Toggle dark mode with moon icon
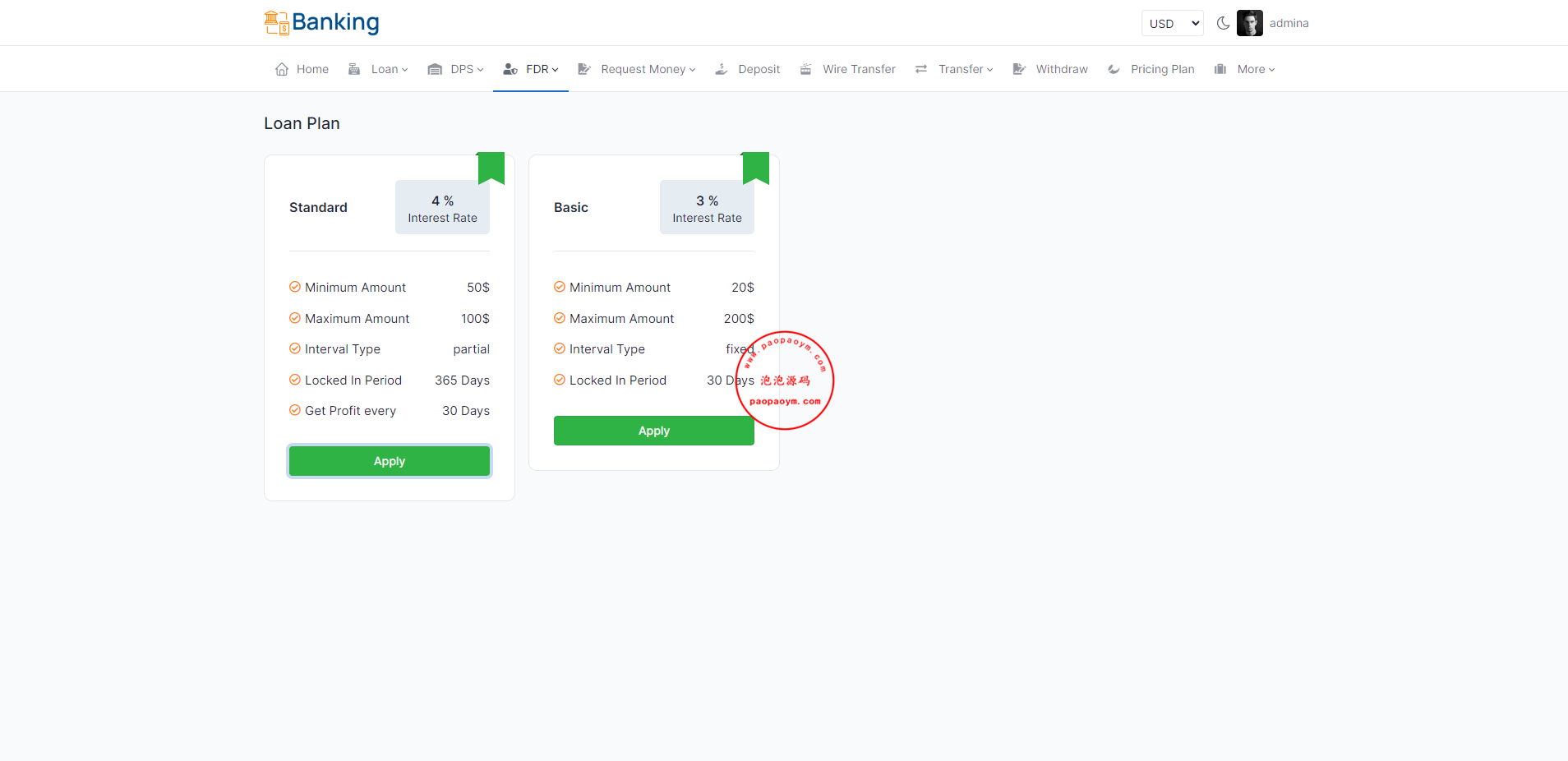 coord(1223,23)
